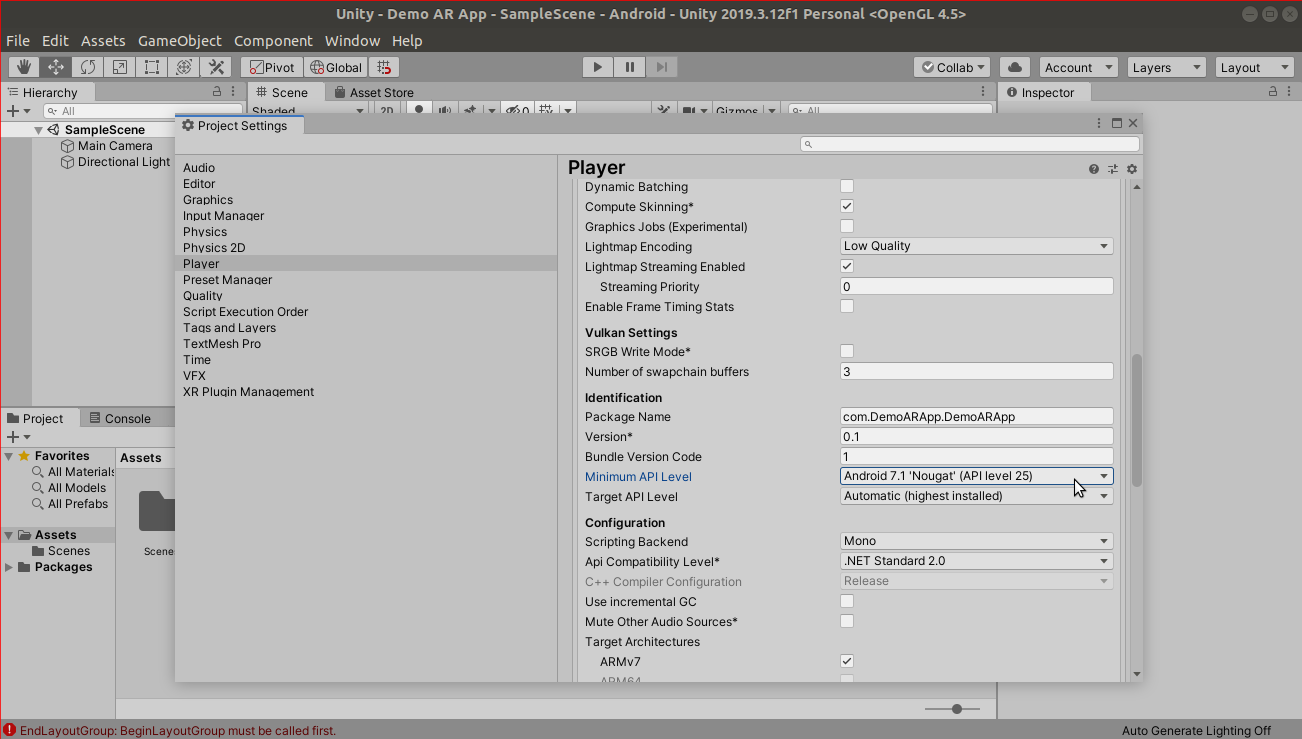Open the Component menu
The image size is (1302, 739).
273,41
